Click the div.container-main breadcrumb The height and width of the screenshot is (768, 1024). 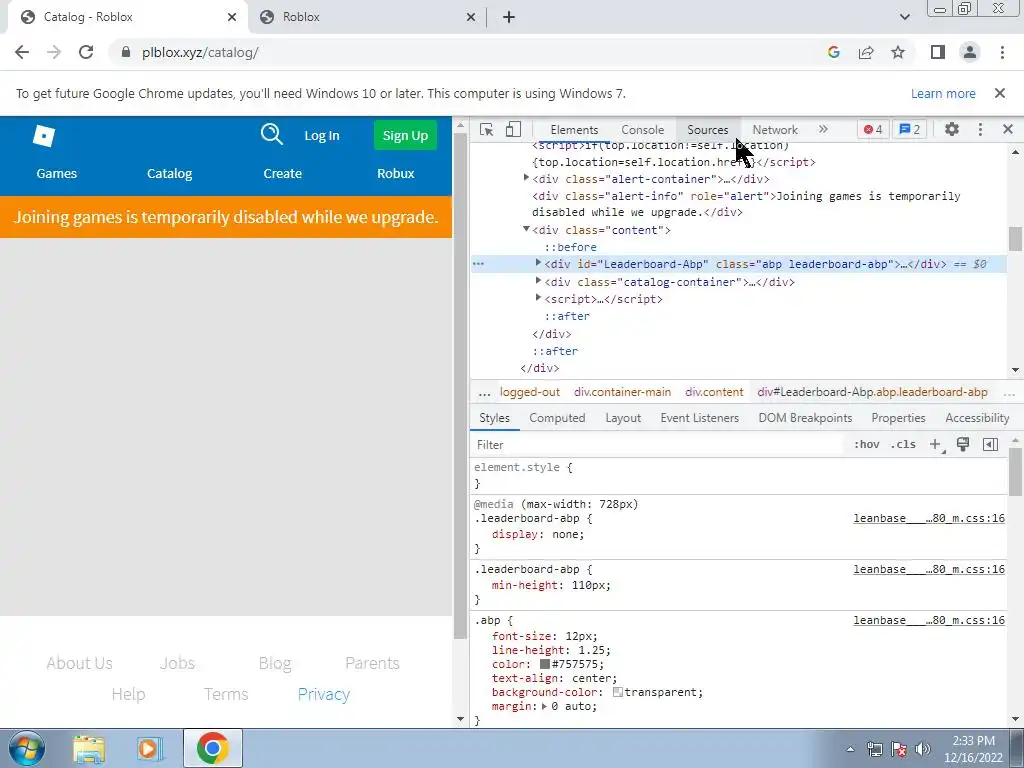click(x=622, y=392)
